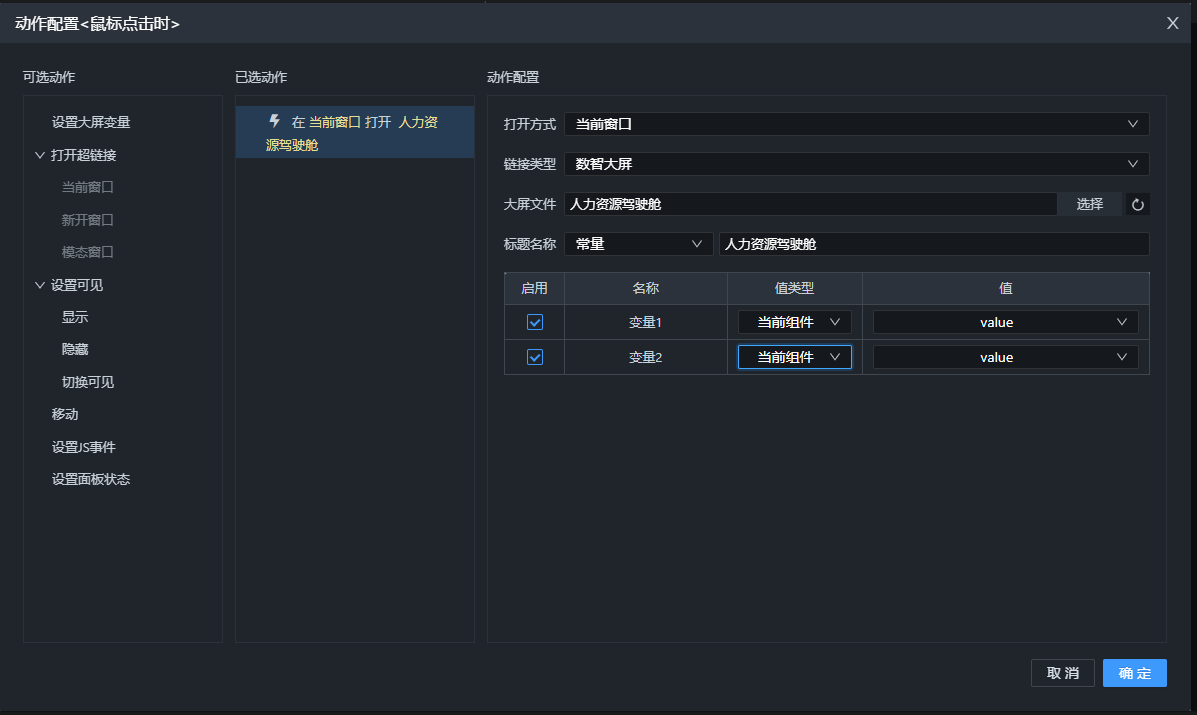This screenshot has width=1197, height=715.
Task: Close the 动作配置 dialog with X
Action: click(1173, 23)
